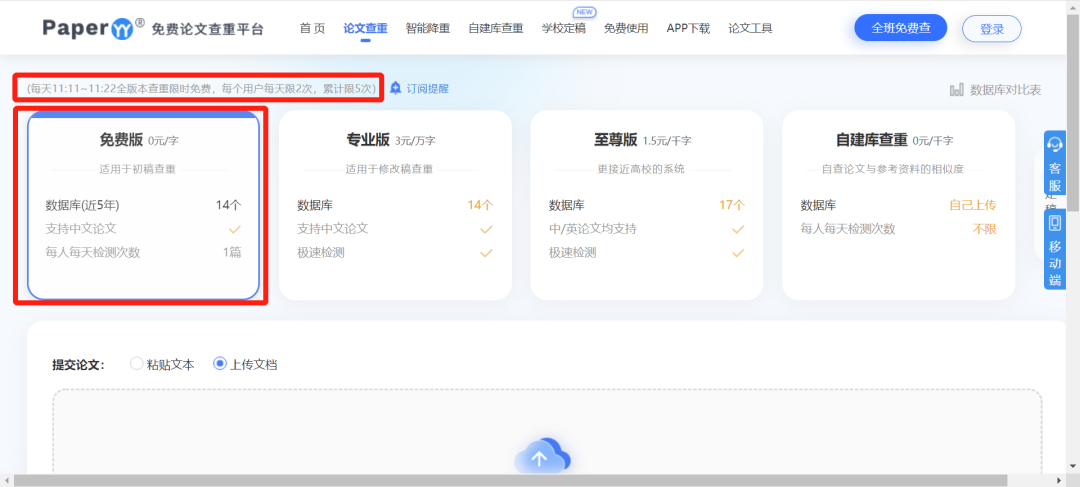1080x487 pixels.
Task: Select the 至尊版 plan card
Action: coord(647,205)
